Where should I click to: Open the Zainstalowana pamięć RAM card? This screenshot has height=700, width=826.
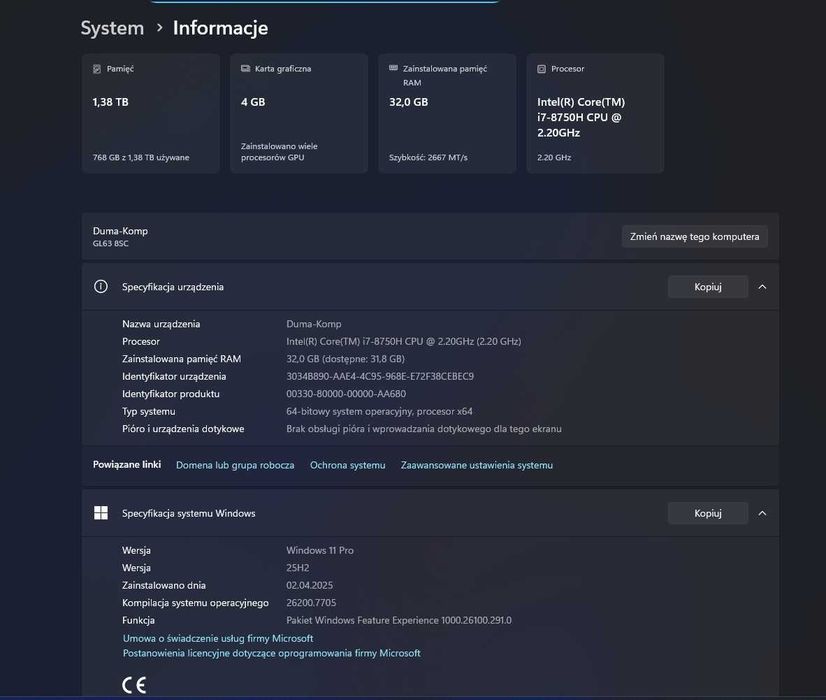[x=447, y=113]
